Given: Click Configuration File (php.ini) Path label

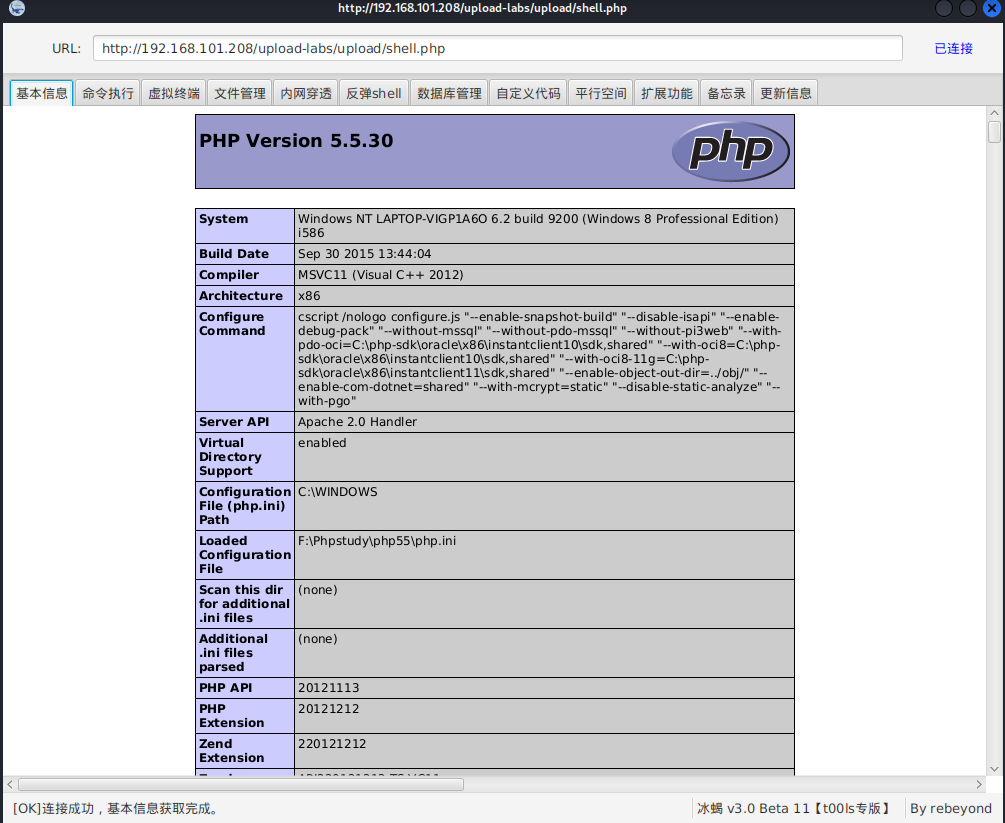Looking at the screenshot, I should pos(245,506).
